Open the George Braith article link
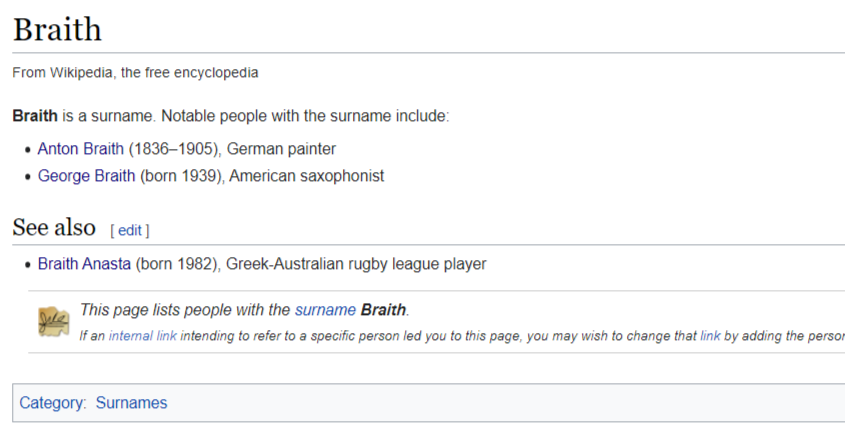Viewport: 845px width, 430px height. [86, 176]
